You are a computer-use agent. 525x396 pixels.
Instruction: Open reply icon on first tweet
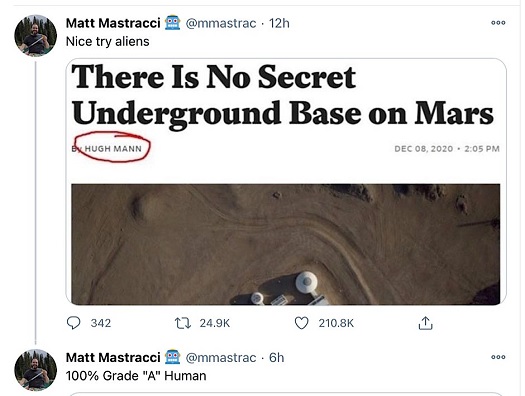[73, 323]
